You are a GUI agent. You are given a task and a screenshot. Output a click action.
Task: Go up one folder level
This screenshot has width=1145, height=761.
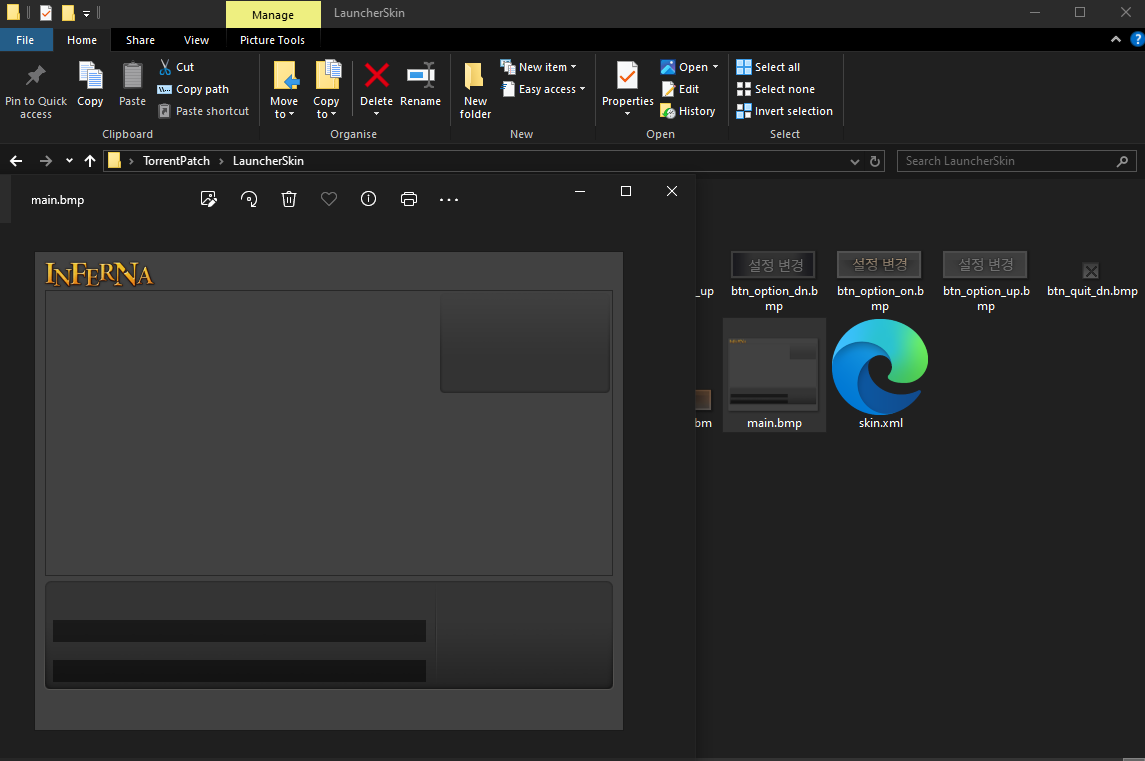(90, 161)
